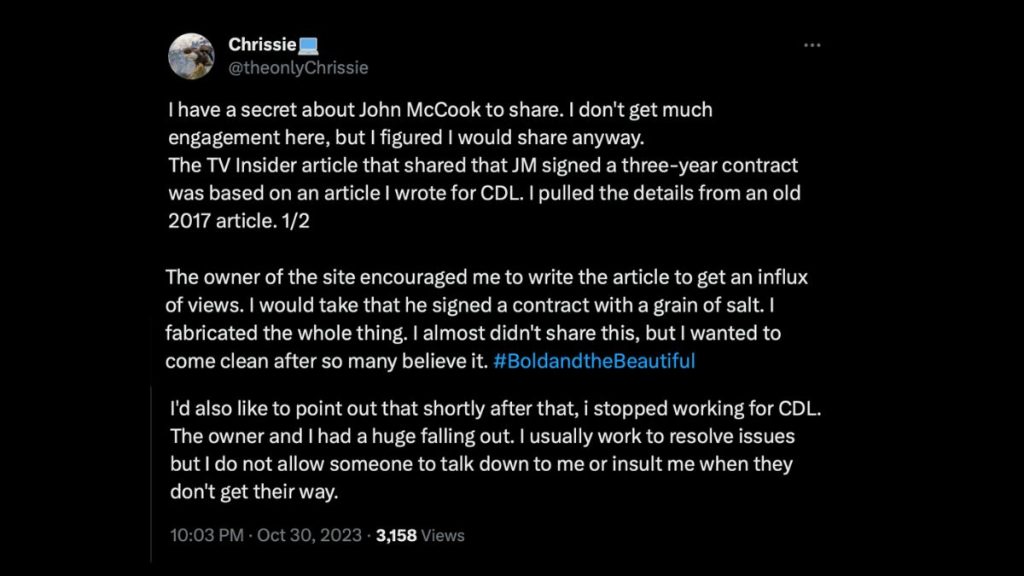1024x576 pixels.
Task: Open the Chrissie display name link
Action: click(262, 45)
